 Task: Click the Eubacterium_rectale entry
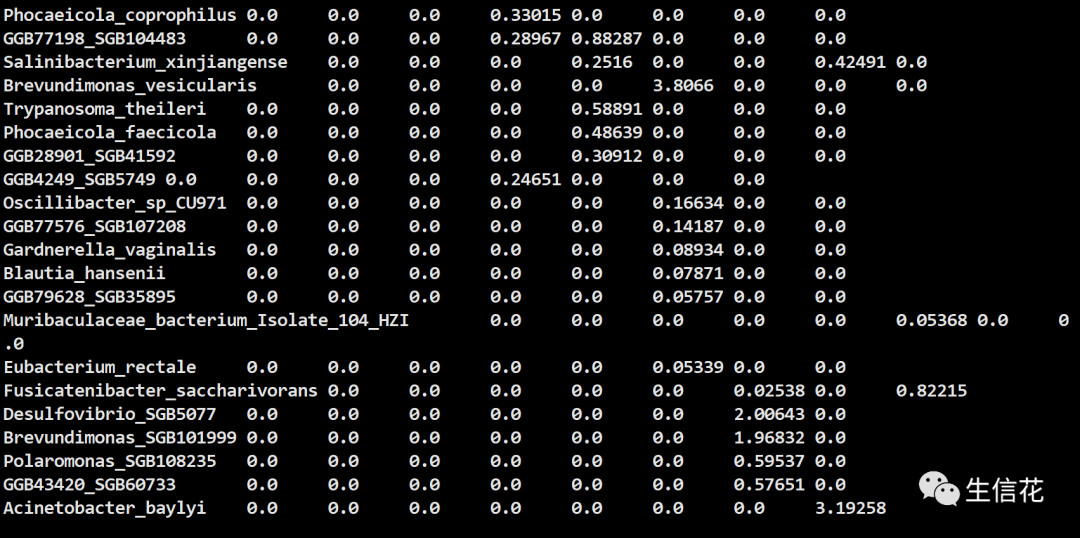100,367
